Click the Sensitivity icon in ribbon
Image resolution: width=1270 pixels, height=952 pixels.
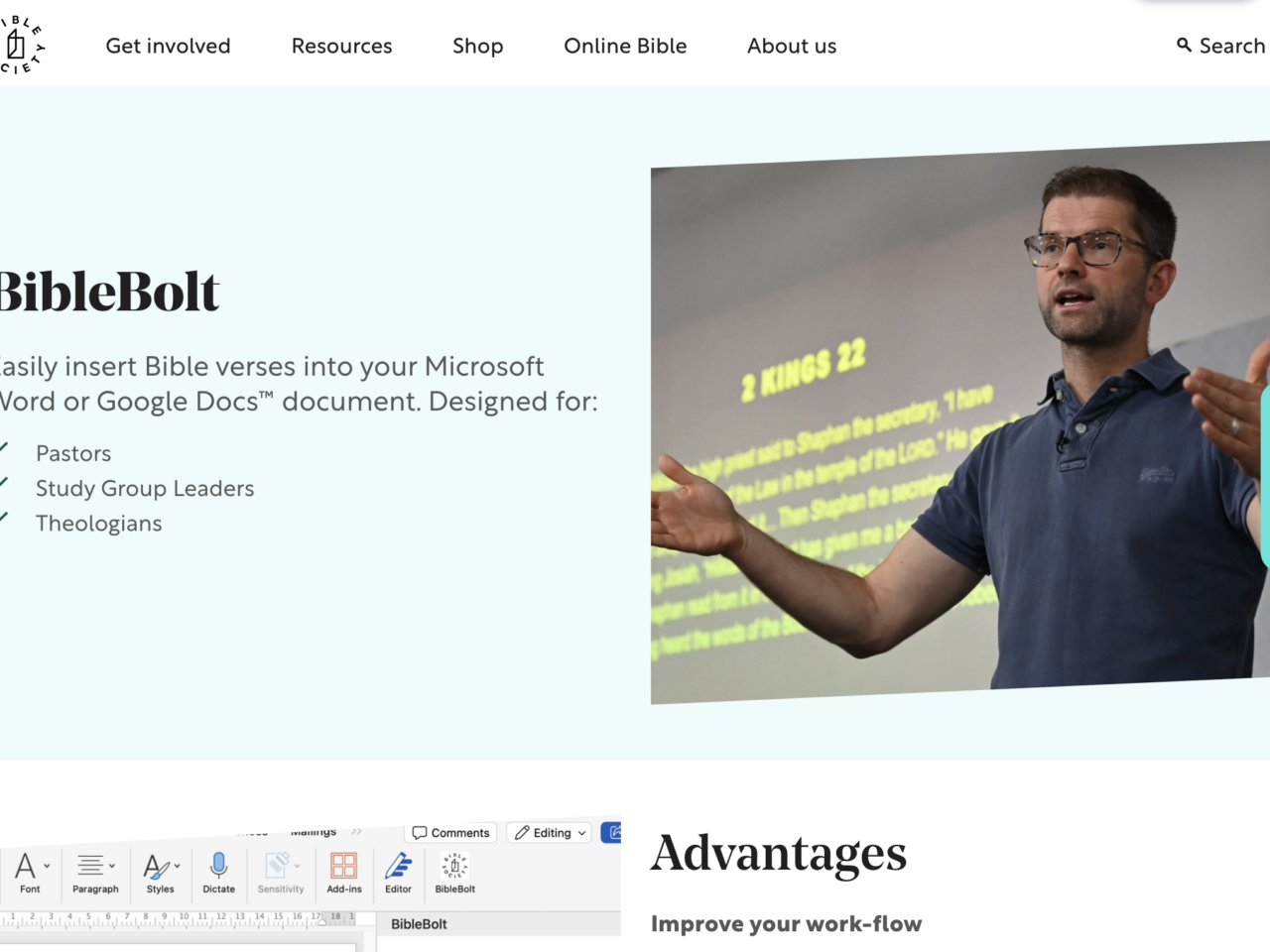coord(278,866)
